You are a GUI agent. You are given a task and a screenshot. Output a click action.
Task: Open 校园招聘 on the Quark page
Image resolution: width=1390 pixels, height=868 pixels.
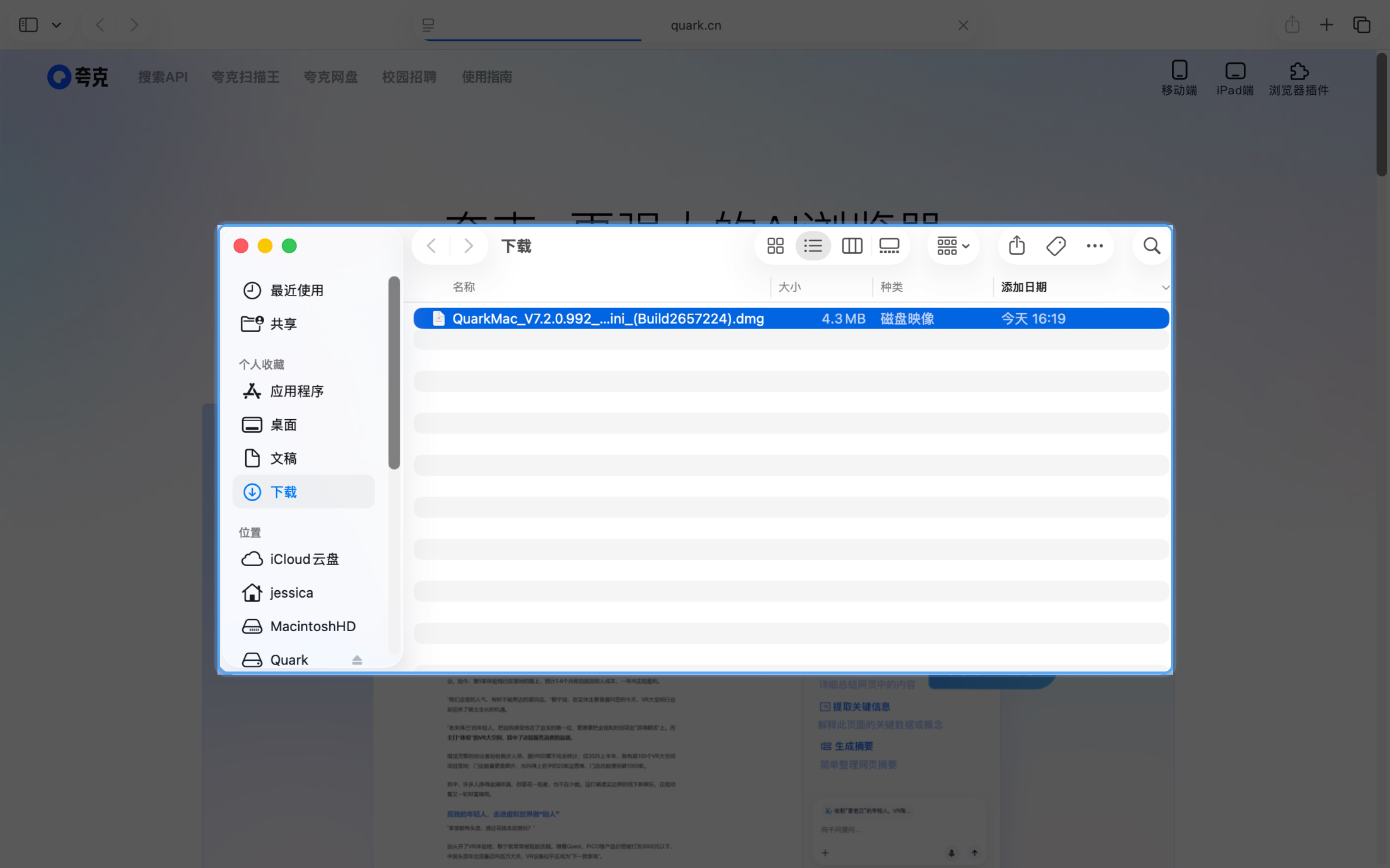[409, 77]
